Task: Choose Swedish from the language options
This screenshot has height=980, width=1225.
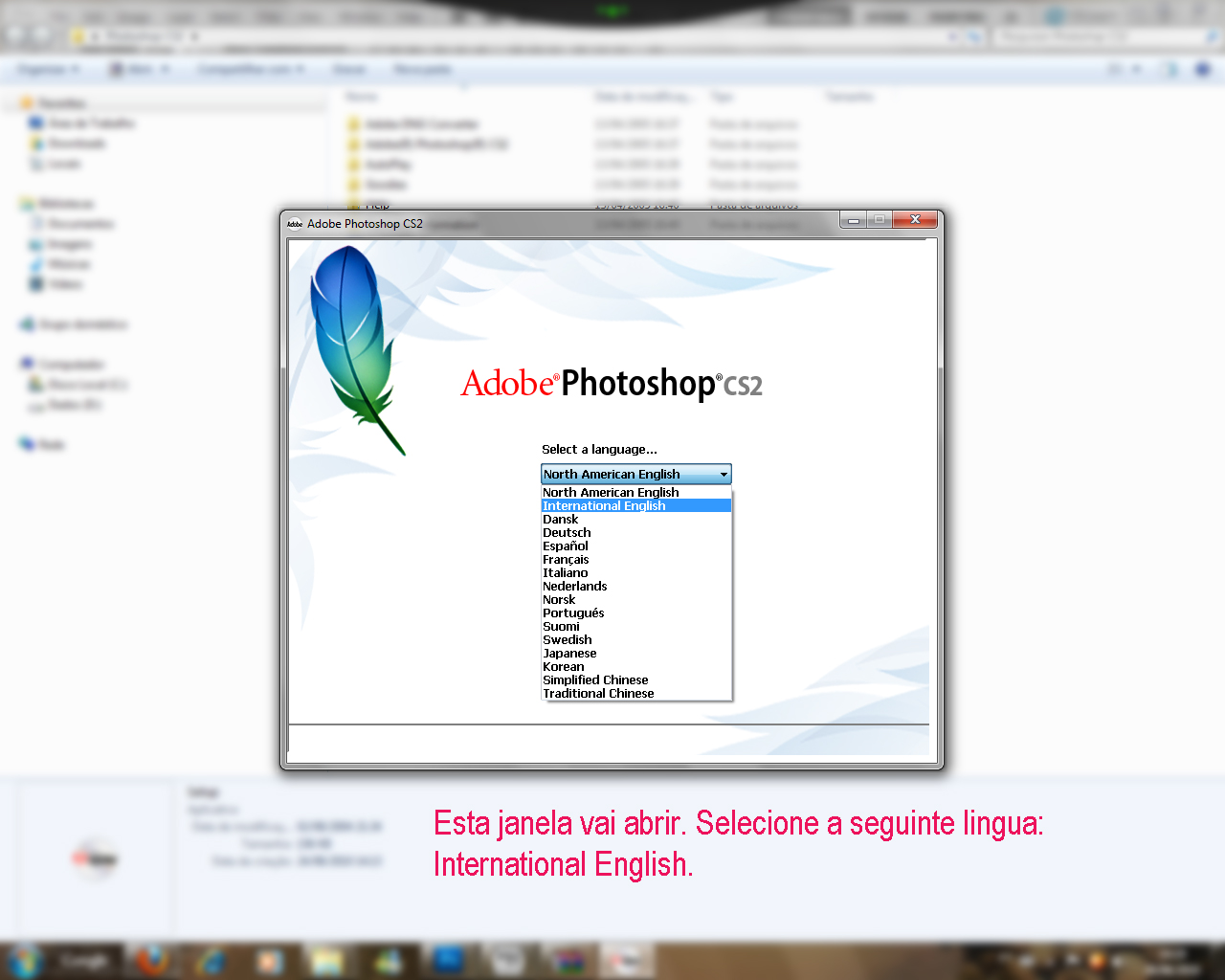Action: (636, 639)
